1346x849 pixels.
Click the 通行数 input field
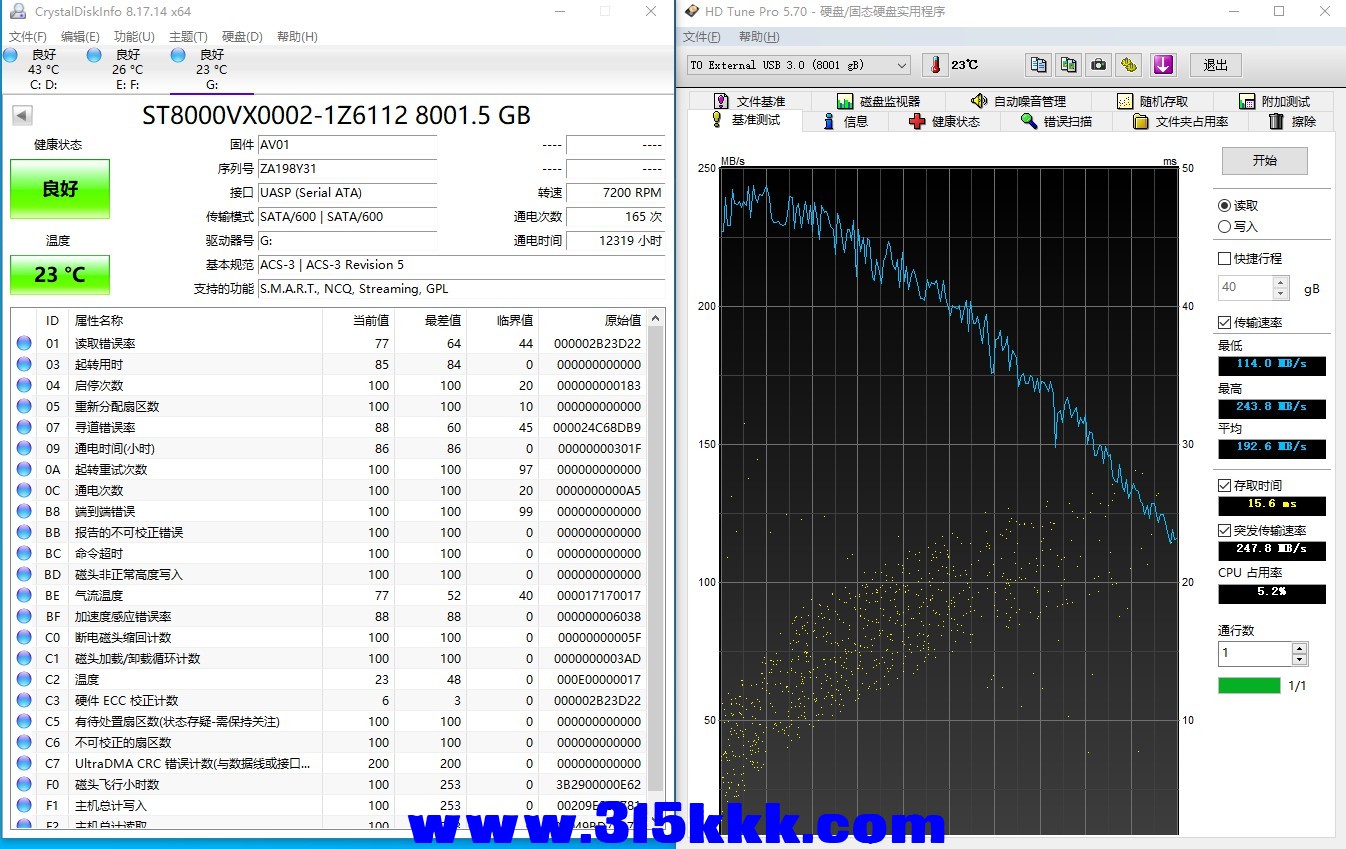click(x=1255, y=654)
